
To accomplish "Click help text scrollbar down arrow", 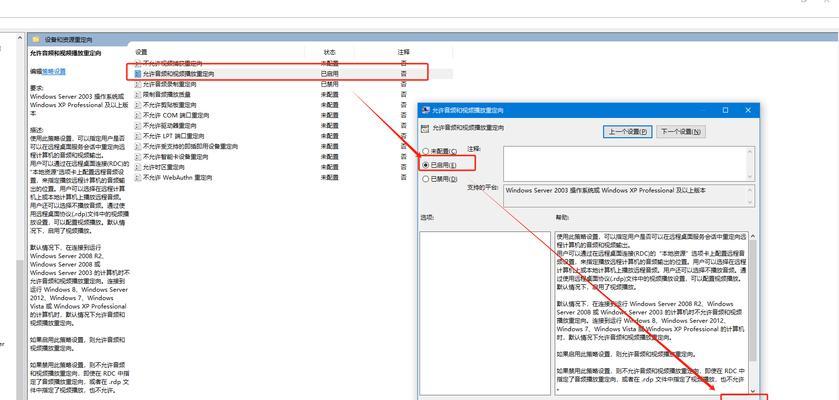I will [x=753, y=391].
